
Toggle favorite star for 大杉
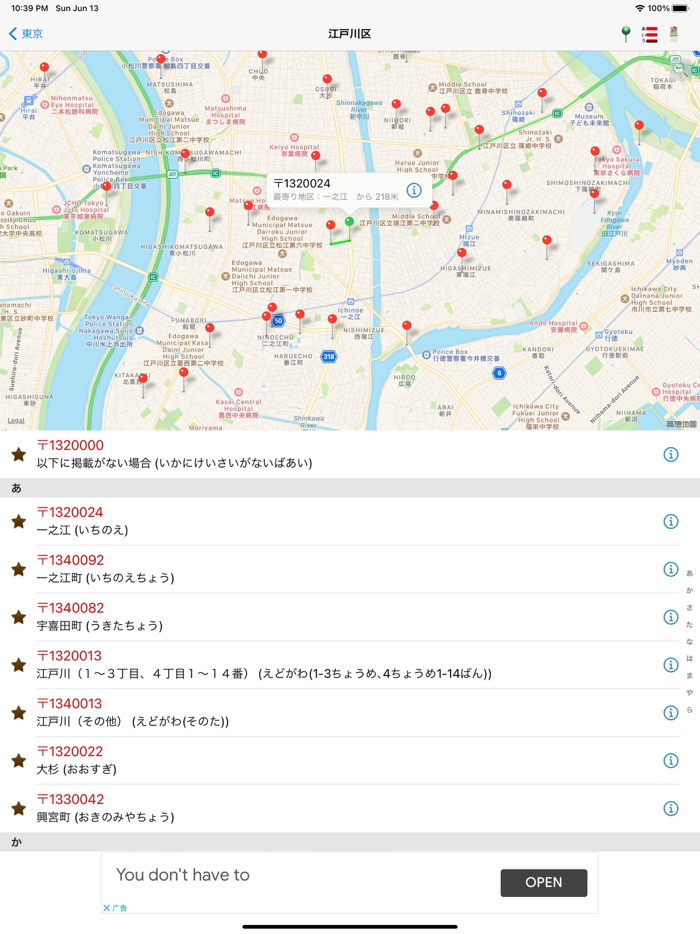click(19, 761)
